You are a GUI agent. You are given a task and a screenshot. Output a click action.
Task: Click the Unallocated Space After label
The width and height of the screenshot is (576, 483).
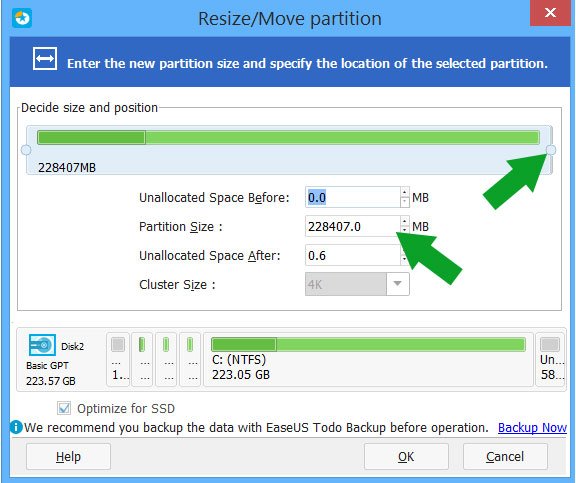(x=210, y=256)
